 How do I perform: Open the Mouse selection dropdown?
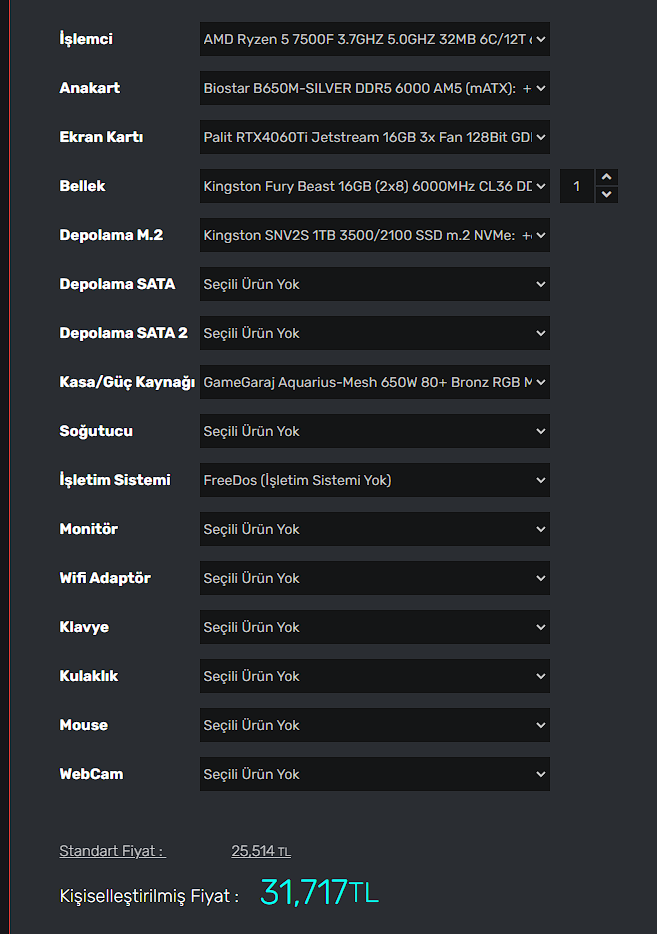[x=374, y=725]
